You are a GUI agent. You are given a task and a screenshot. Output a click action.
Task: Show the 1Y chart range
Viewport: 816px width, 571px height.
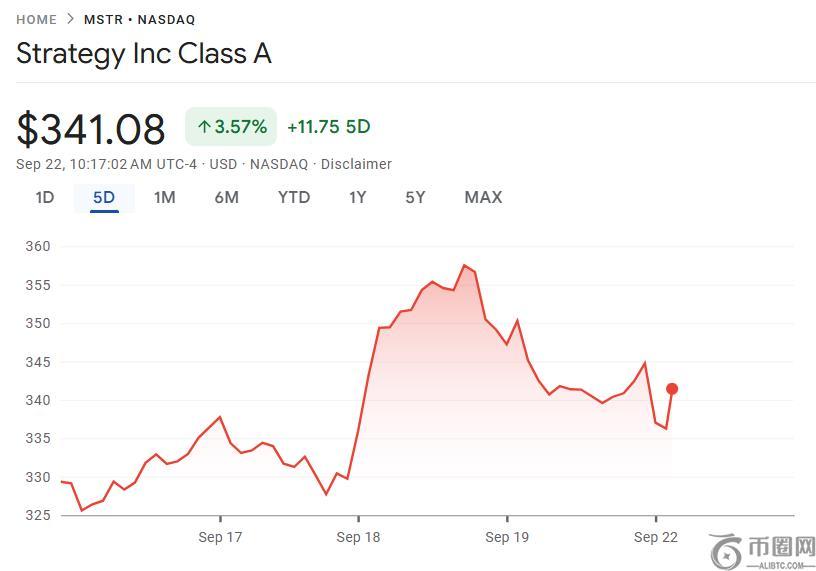[x=358, y=197]
